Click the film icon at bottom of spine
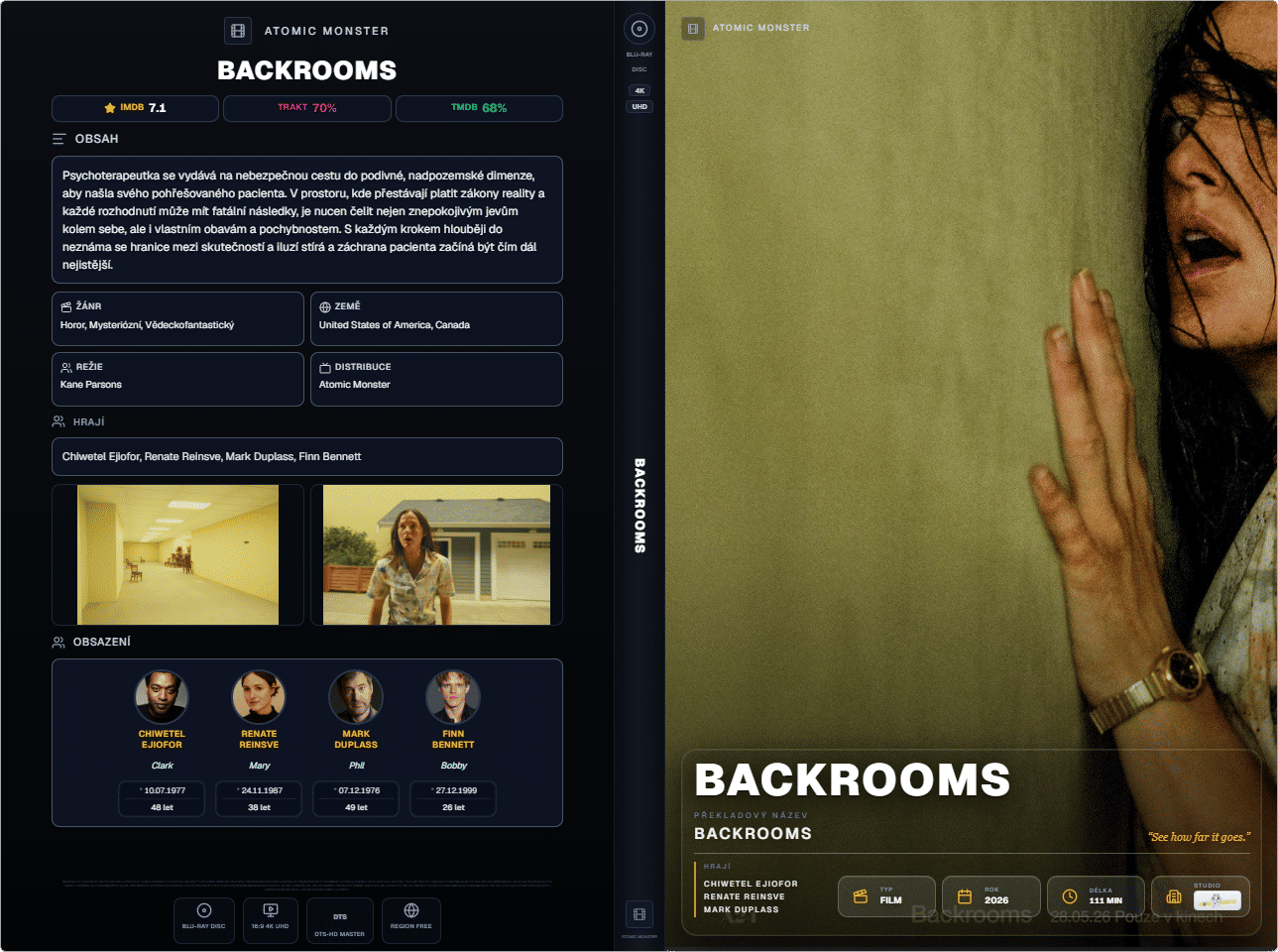Screen dimensions: 1278x952 [x=639, y=914]
